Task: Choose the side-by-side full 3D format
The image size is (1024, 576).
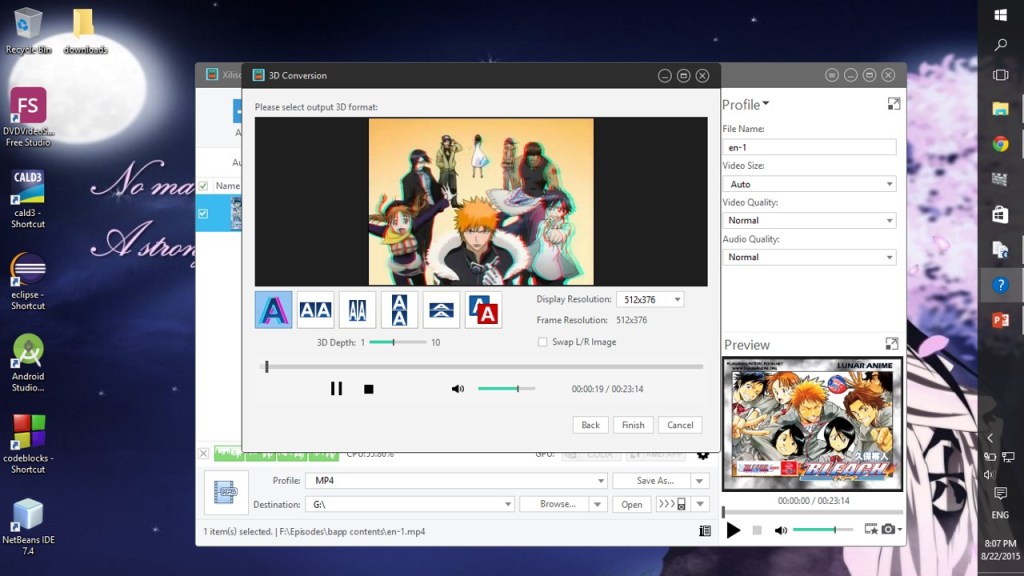Action: coord(316,310)
